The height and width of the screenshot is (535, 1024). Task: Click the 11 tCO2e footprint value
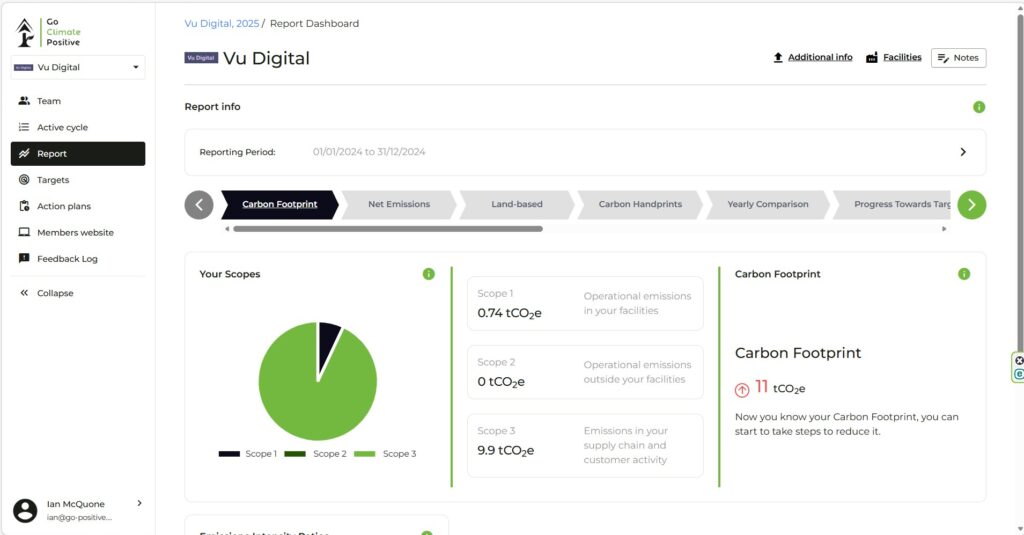tap(780, 387)
